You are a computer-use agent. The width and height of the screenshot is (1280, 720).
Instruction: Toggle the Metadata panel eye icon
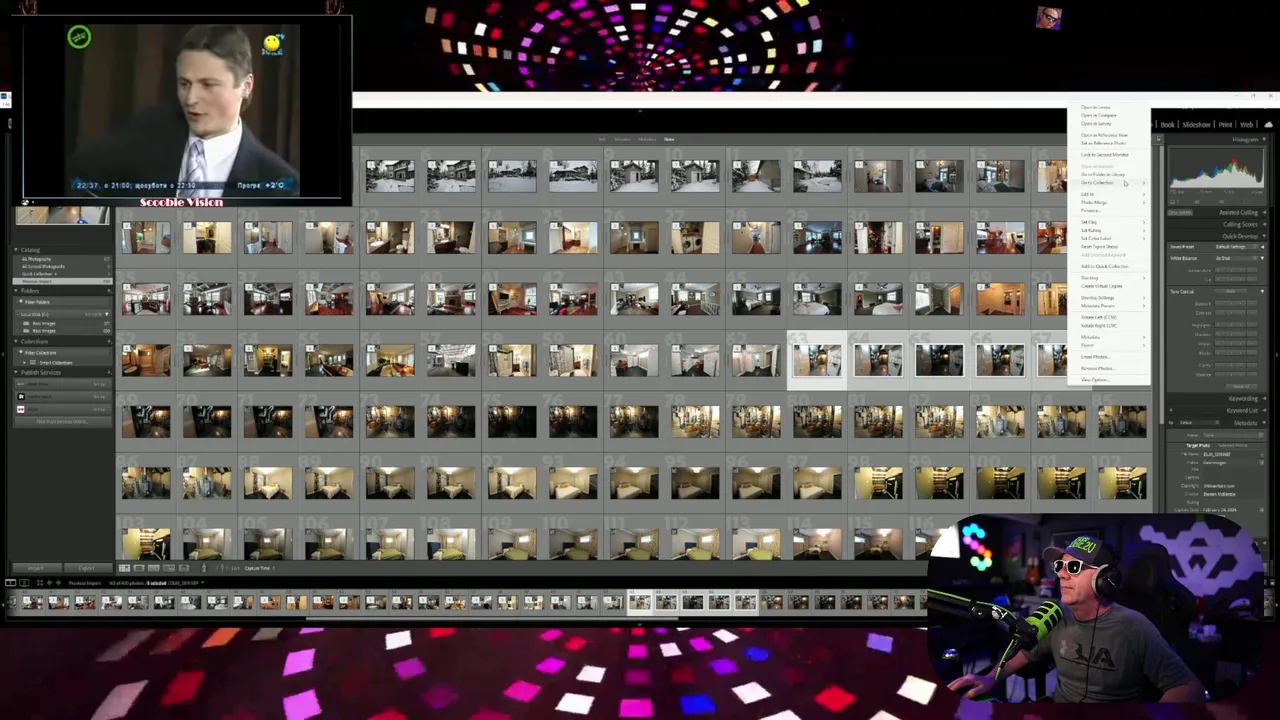point(1171,422)
